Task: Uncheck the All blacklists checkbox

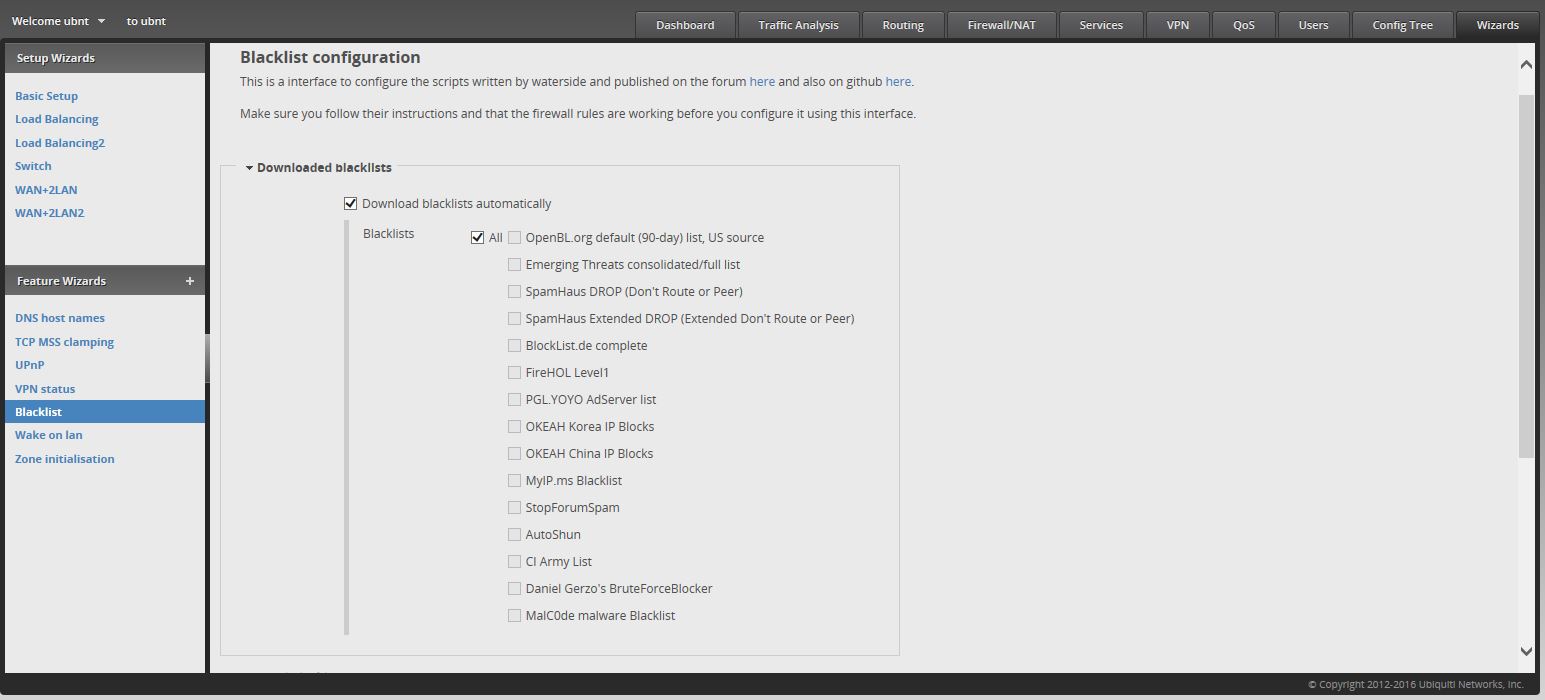Action: [477, 238]
